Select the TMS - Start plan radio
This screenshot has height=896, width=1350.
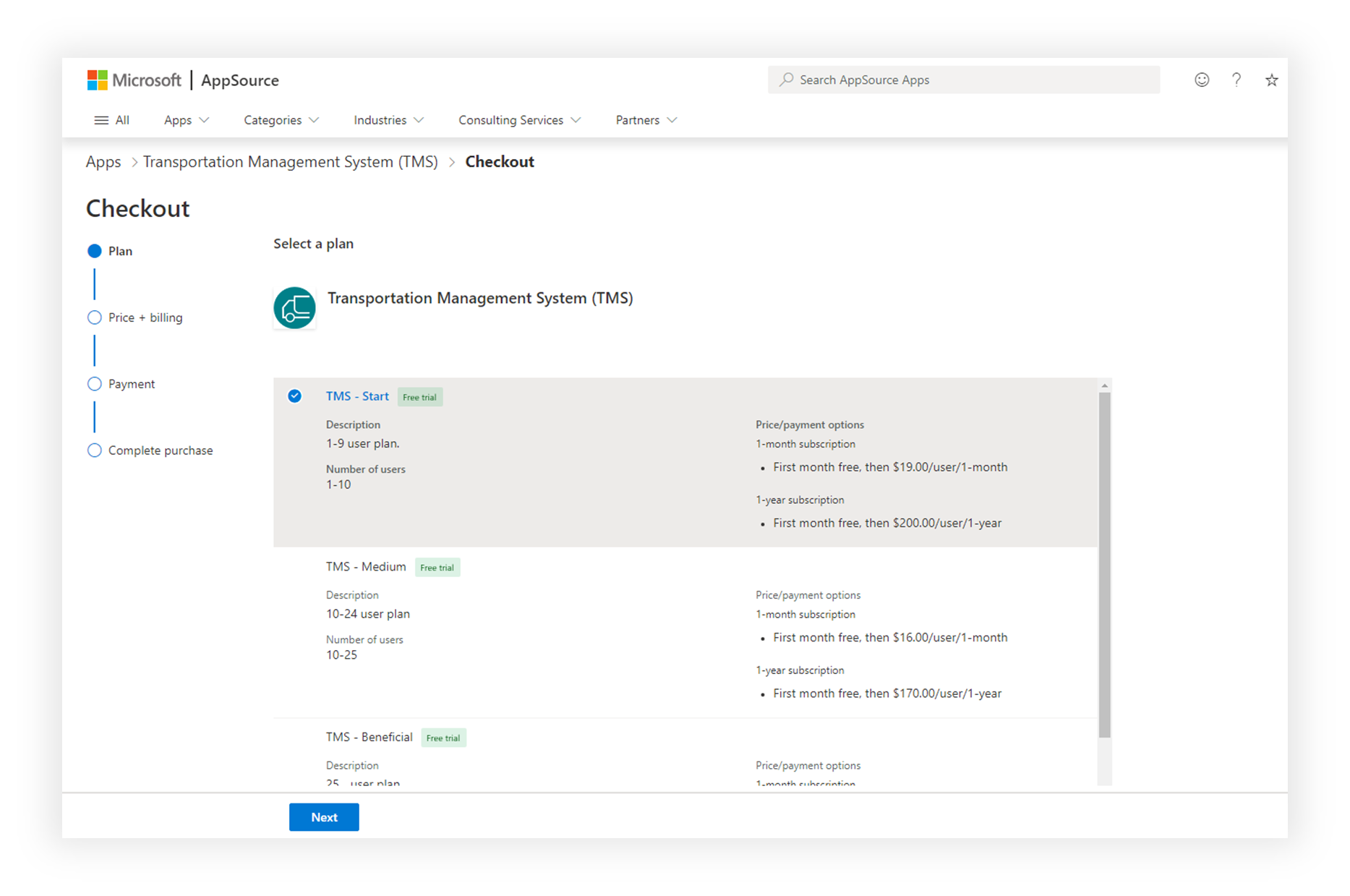[x=294, y=396]
